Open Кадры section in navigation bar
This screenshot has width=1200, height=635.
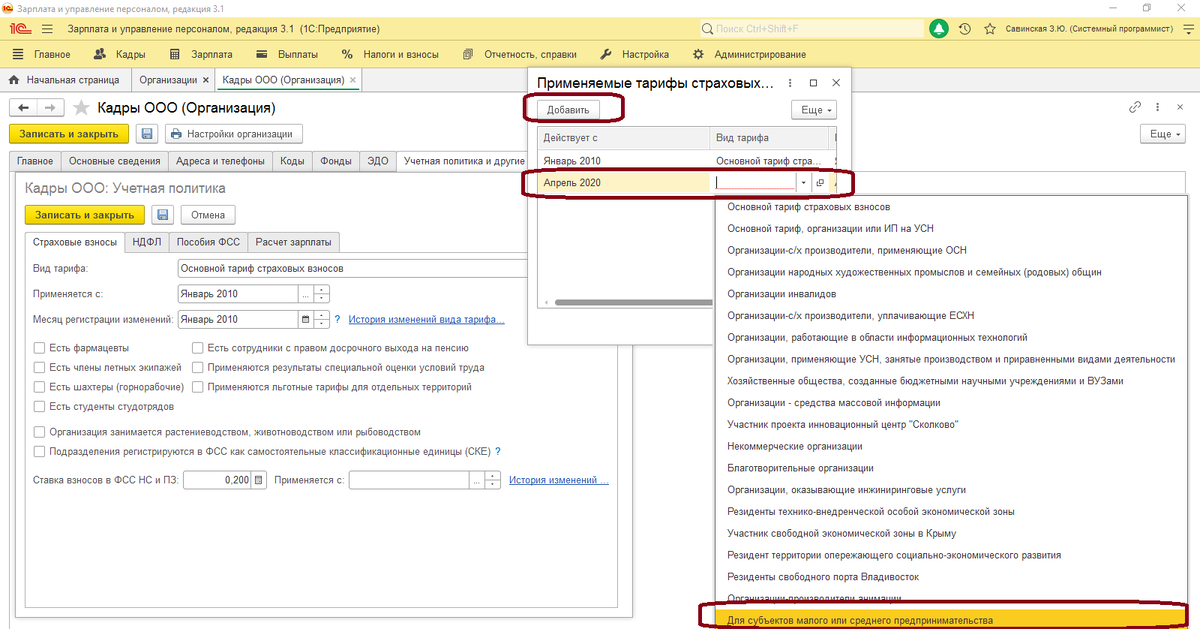click(x=120, y=54)
